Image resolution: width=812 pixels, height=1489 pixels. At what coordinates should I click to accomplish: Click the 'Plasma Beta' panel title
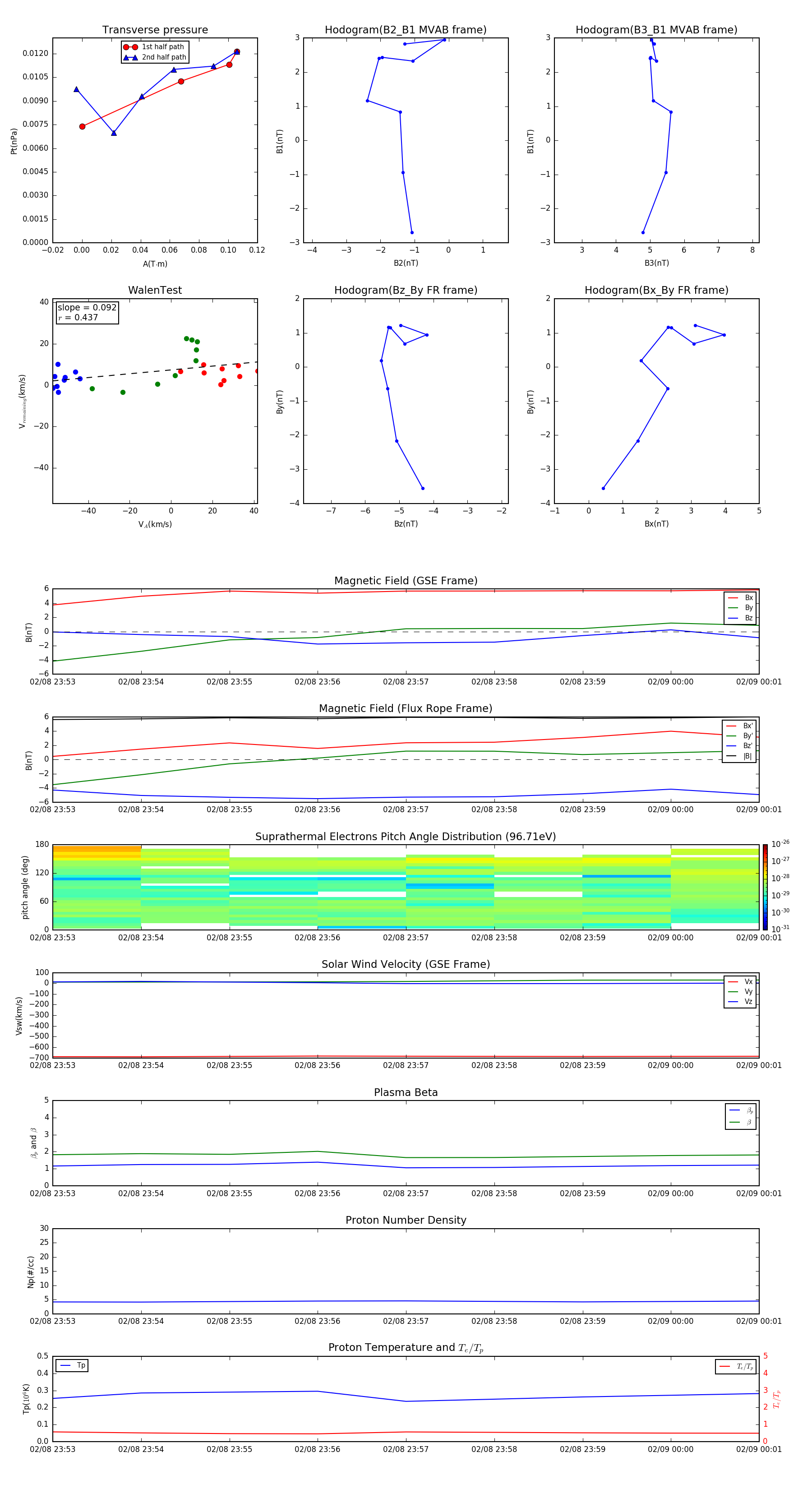point(406,1092)
